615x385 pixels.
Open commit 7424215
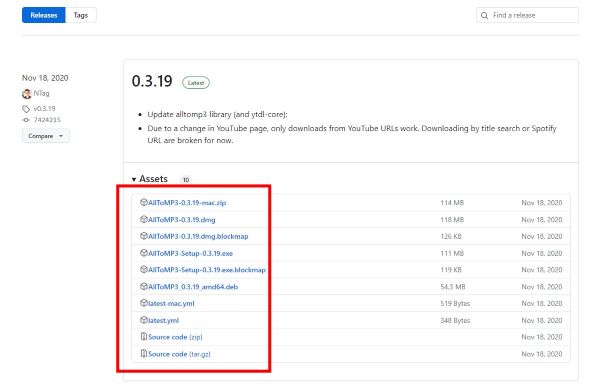coord(47,120)
